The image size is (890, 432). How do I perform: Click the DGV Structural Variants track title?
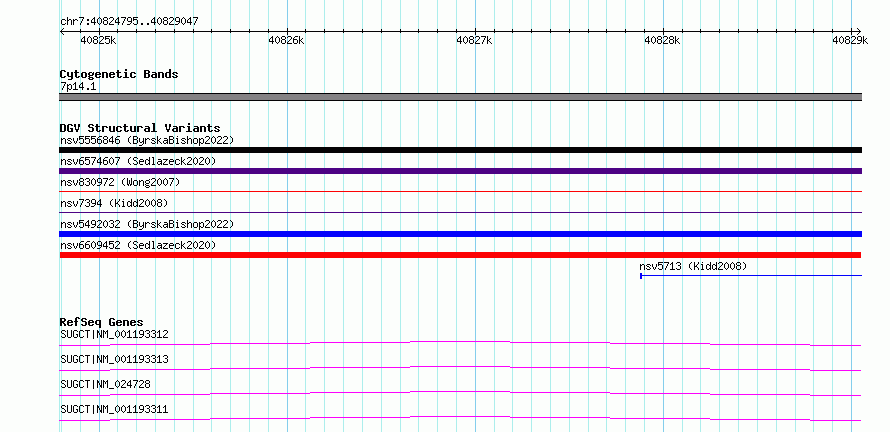(140, 128)
